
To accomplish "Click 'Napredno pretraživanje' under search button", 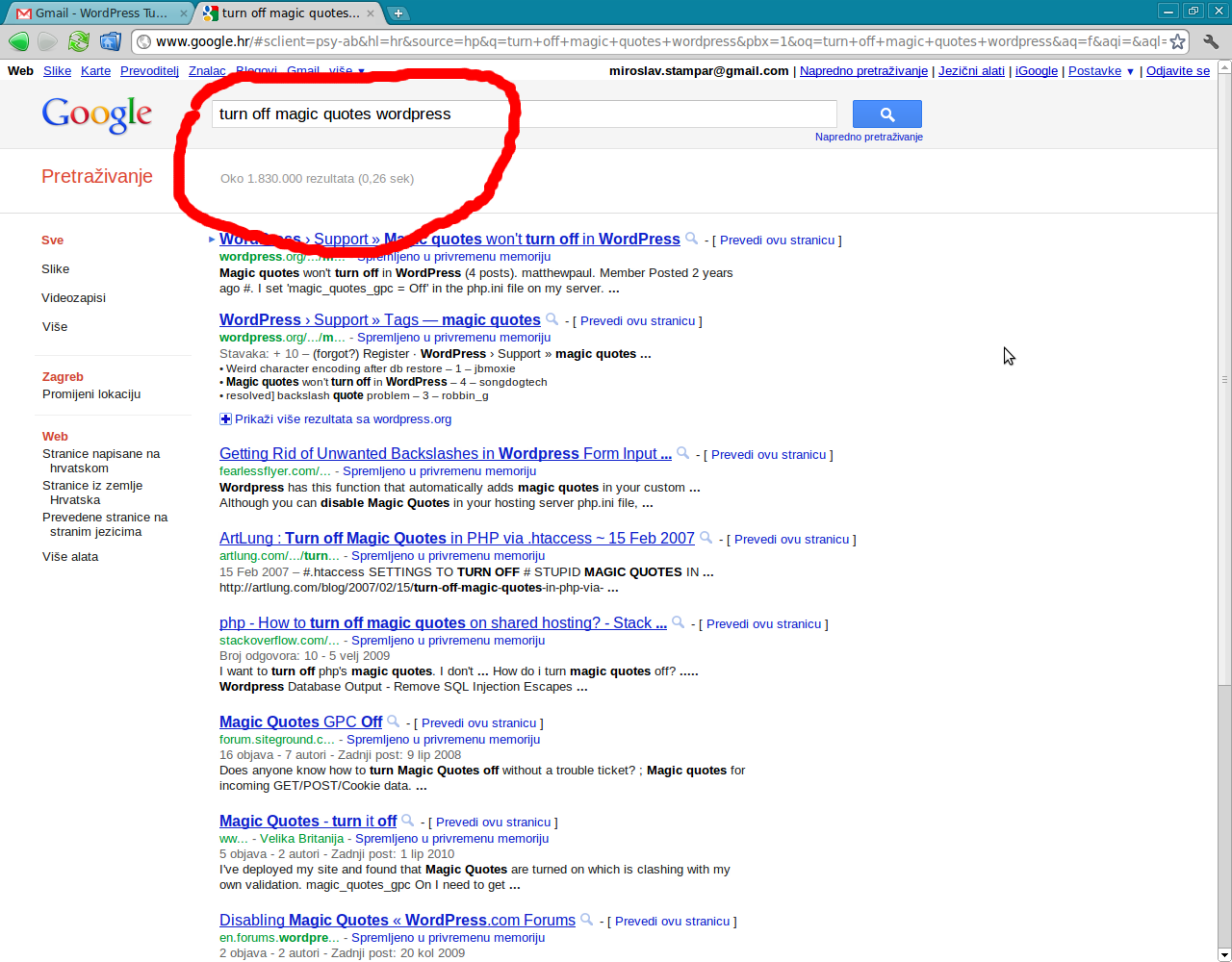I will click(869, 137).
